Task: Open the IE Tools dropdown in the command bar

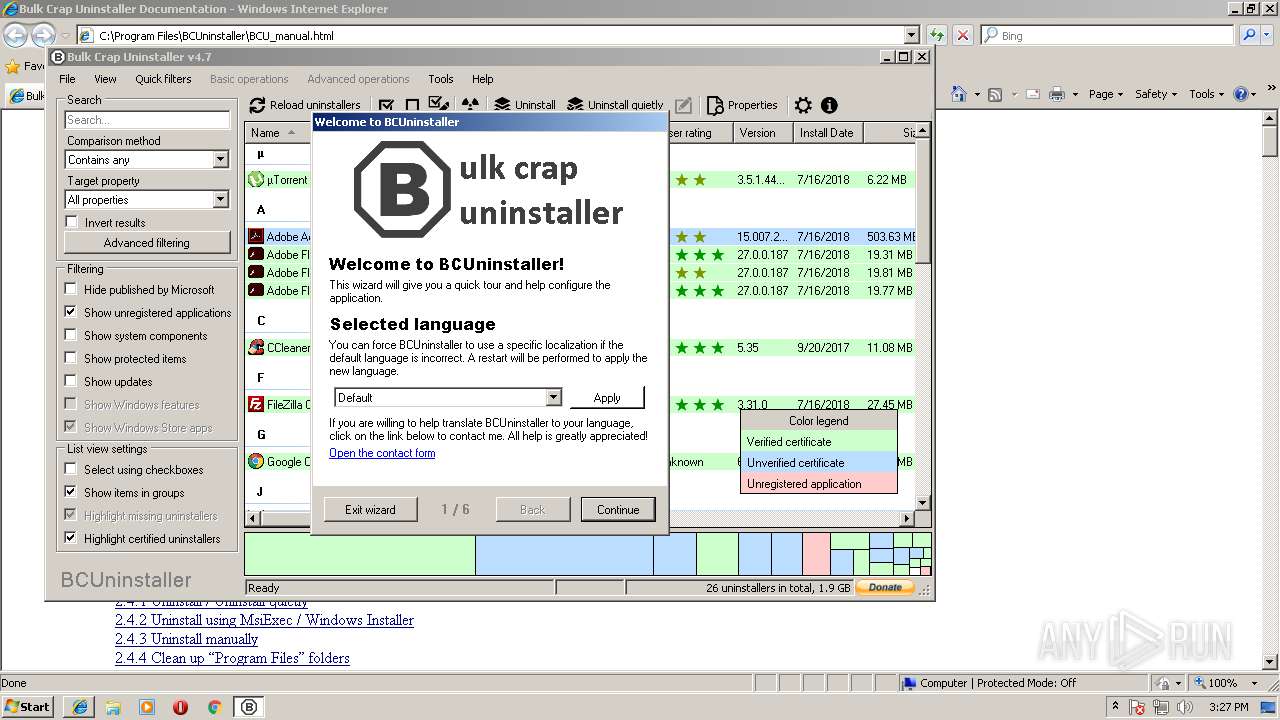Action: pyautogui.click(x=1207, y=94)
